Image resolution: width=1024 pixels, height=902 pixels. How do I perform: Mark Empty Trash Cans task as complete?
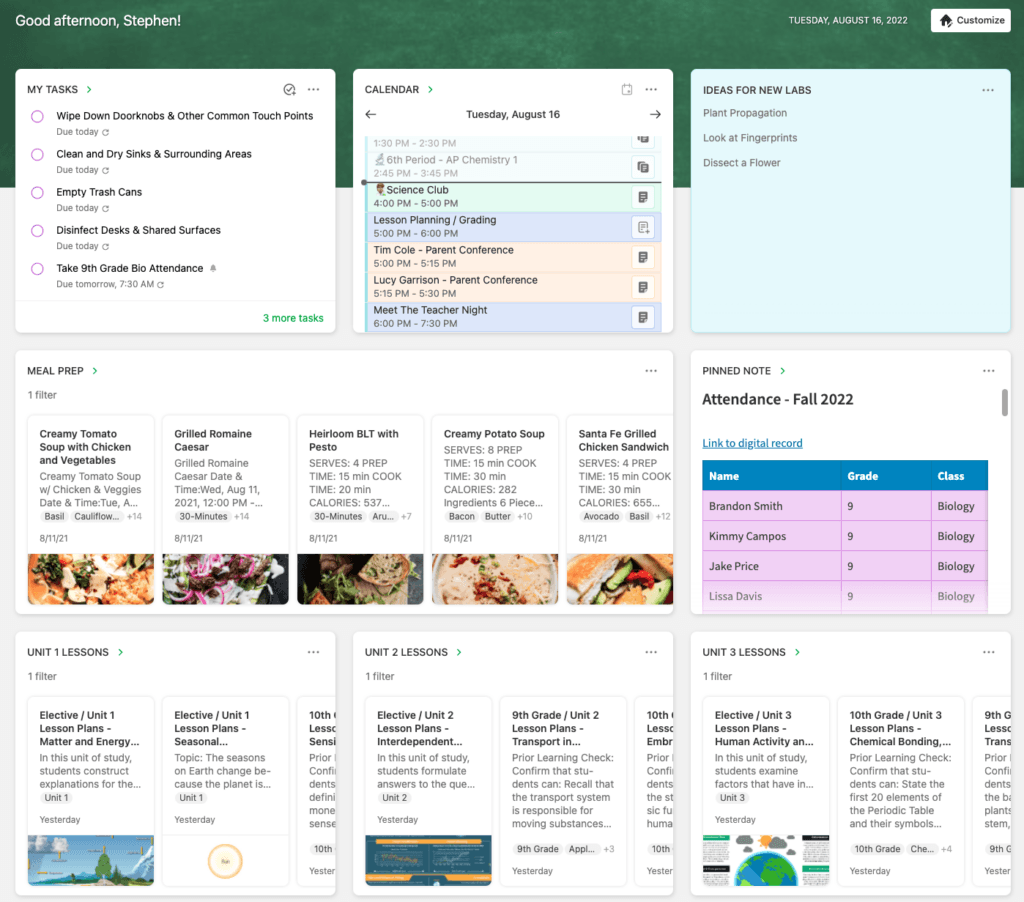tap(37, 193)
